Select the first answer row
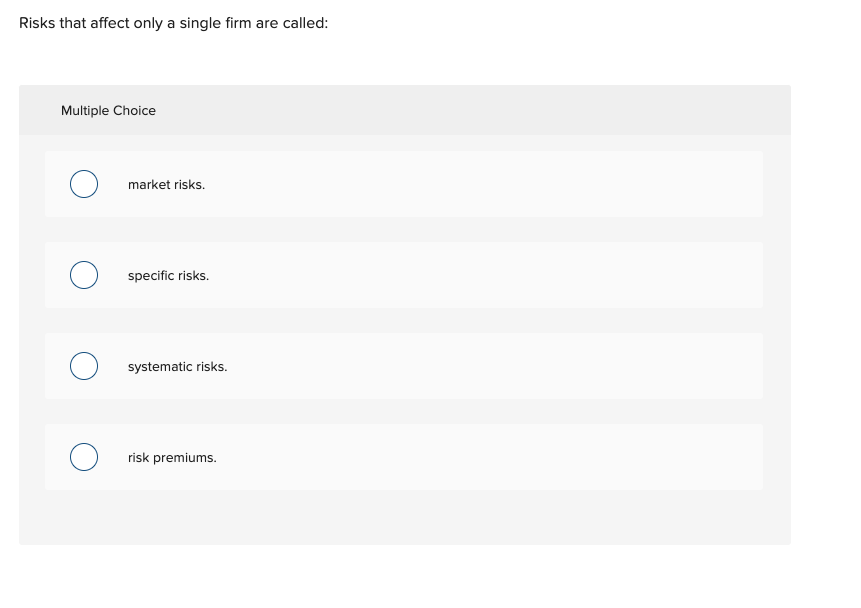The width and height of the screenshot is (861, 608). (x=404, y=184)
